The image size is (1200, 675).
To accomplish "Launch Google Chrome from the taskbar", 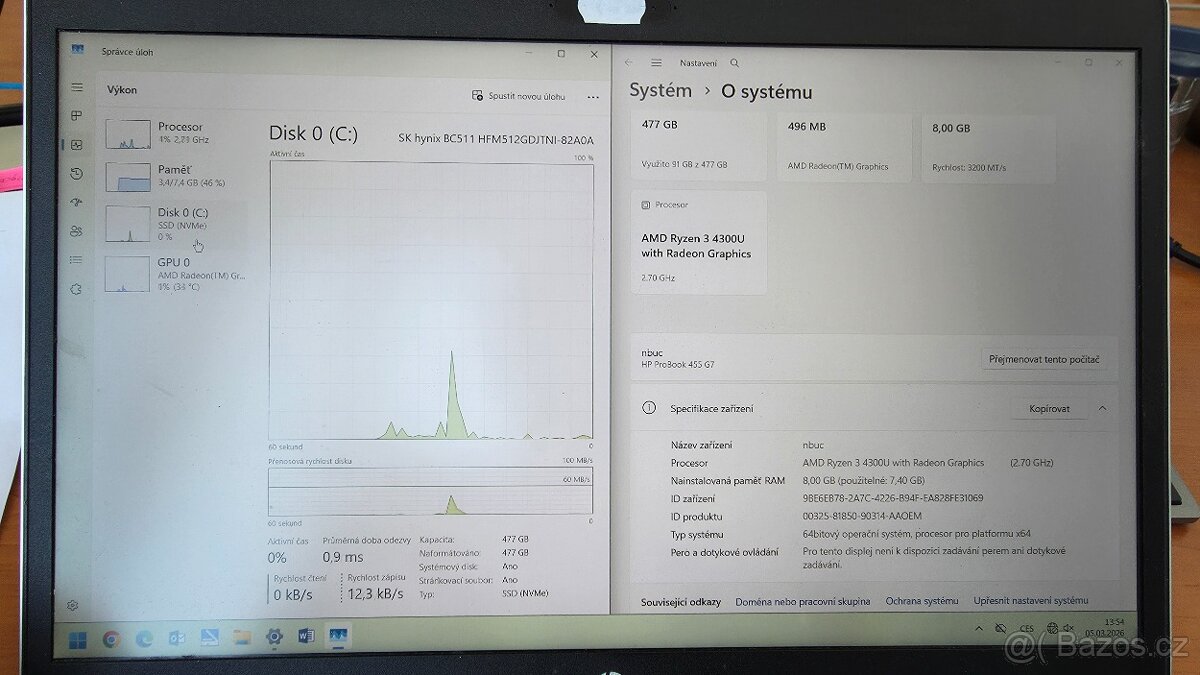I will coord(111,638).
